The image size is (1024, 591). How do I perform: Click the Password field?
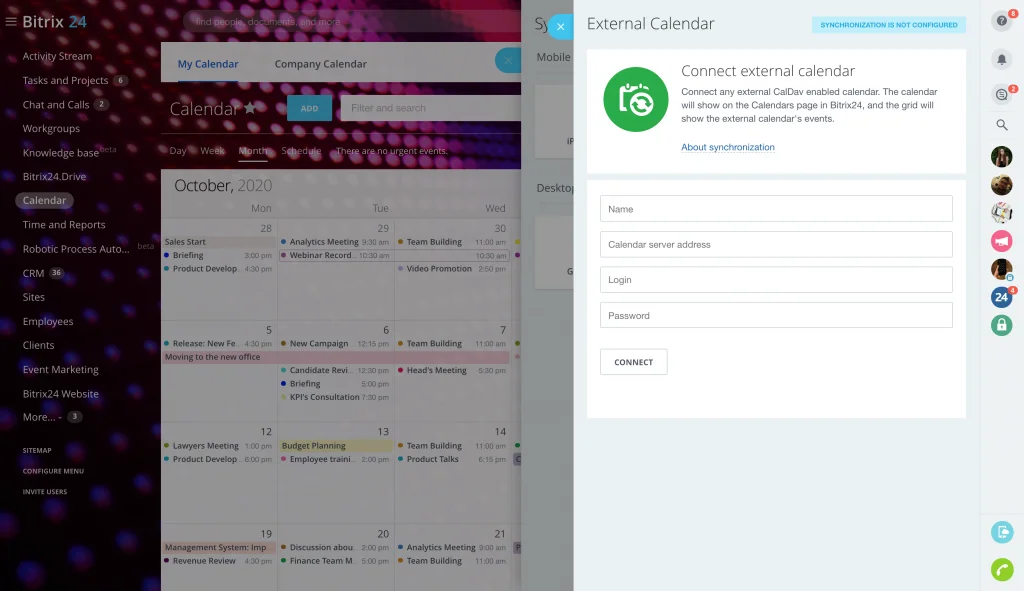(x=776, y=316)
